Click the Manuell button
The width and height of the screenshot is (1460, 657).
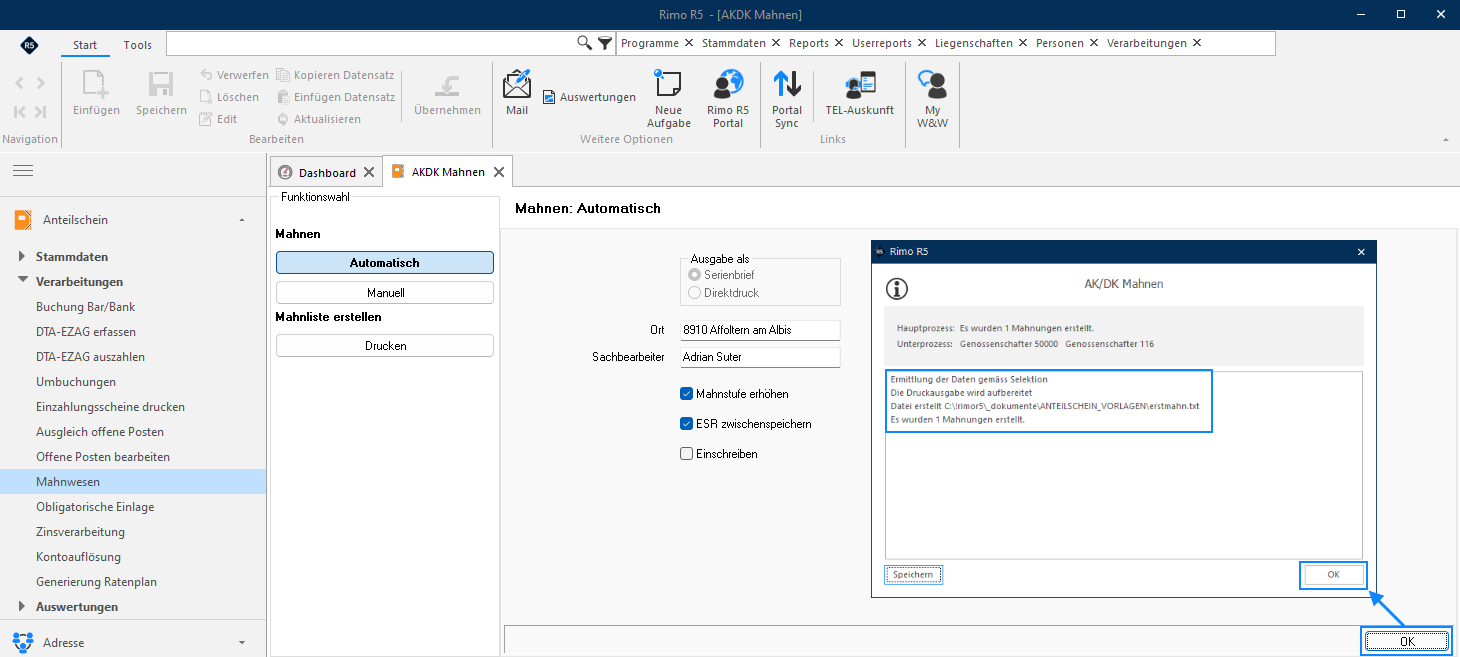click(385, 293)
